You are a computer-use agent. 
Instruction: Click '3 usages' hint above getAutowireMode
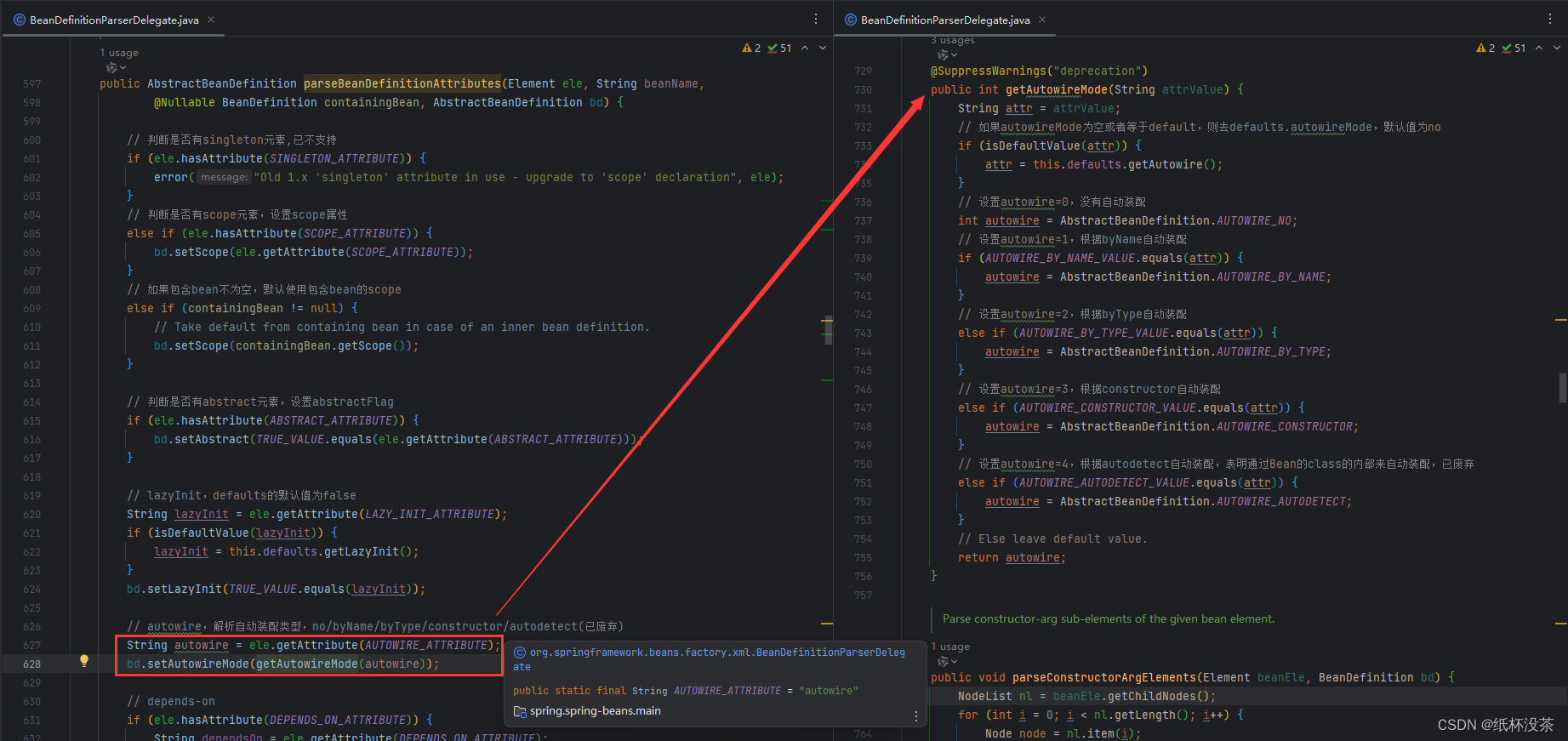coord(953,41)
